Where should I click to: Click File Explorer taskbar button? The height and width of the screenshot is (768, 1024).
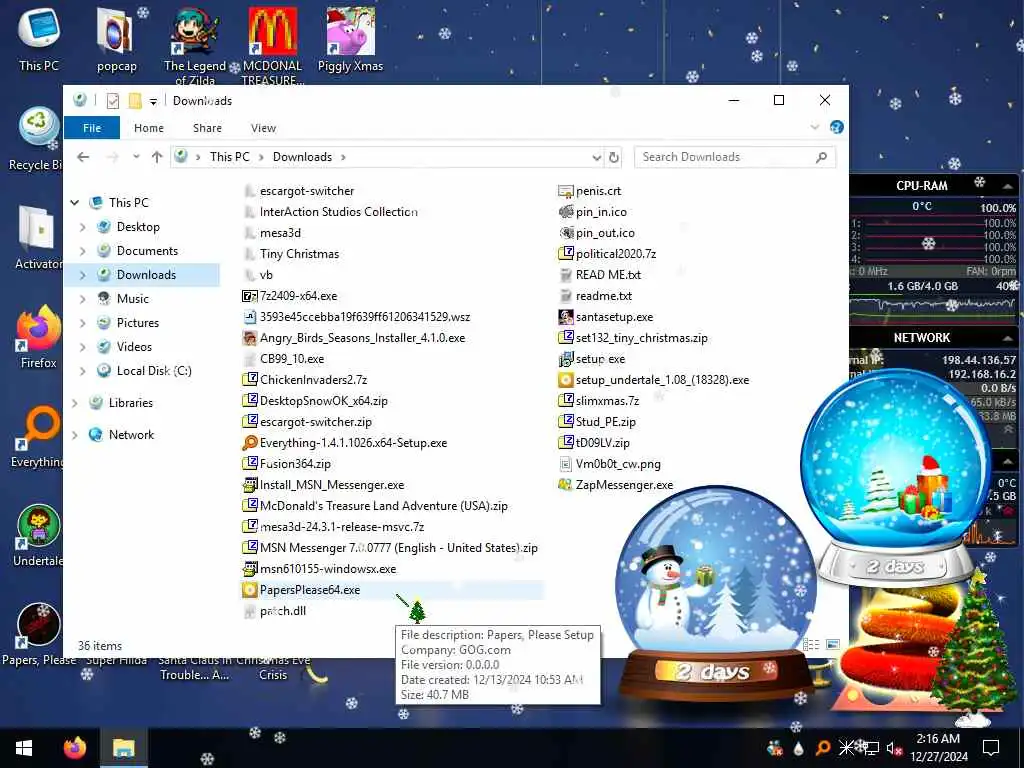click(x=123, y=748)
